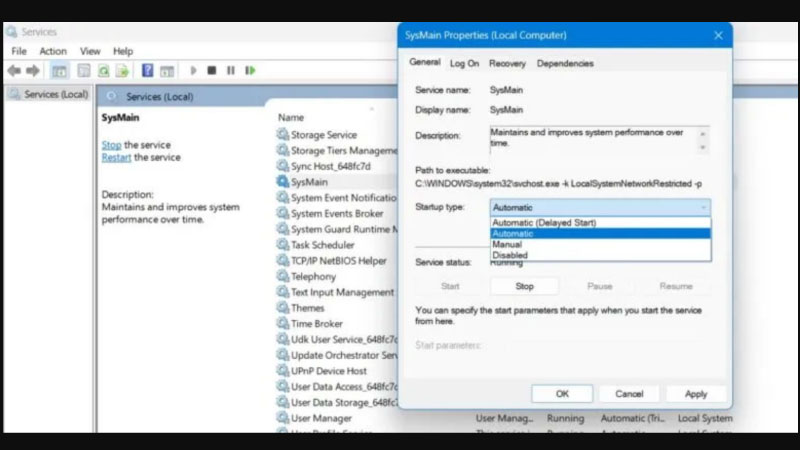Select Task Scheduler in the services list
This screenshot has height=450, width=800.
point(322,245)
